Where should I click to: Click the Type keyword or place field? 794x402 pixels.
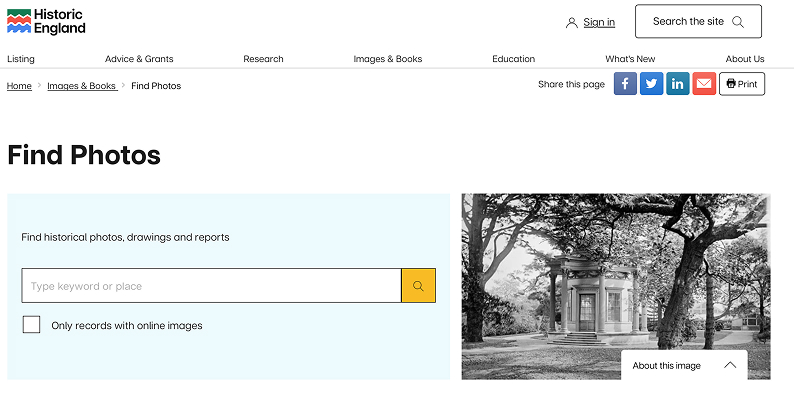tap(211, 286)
